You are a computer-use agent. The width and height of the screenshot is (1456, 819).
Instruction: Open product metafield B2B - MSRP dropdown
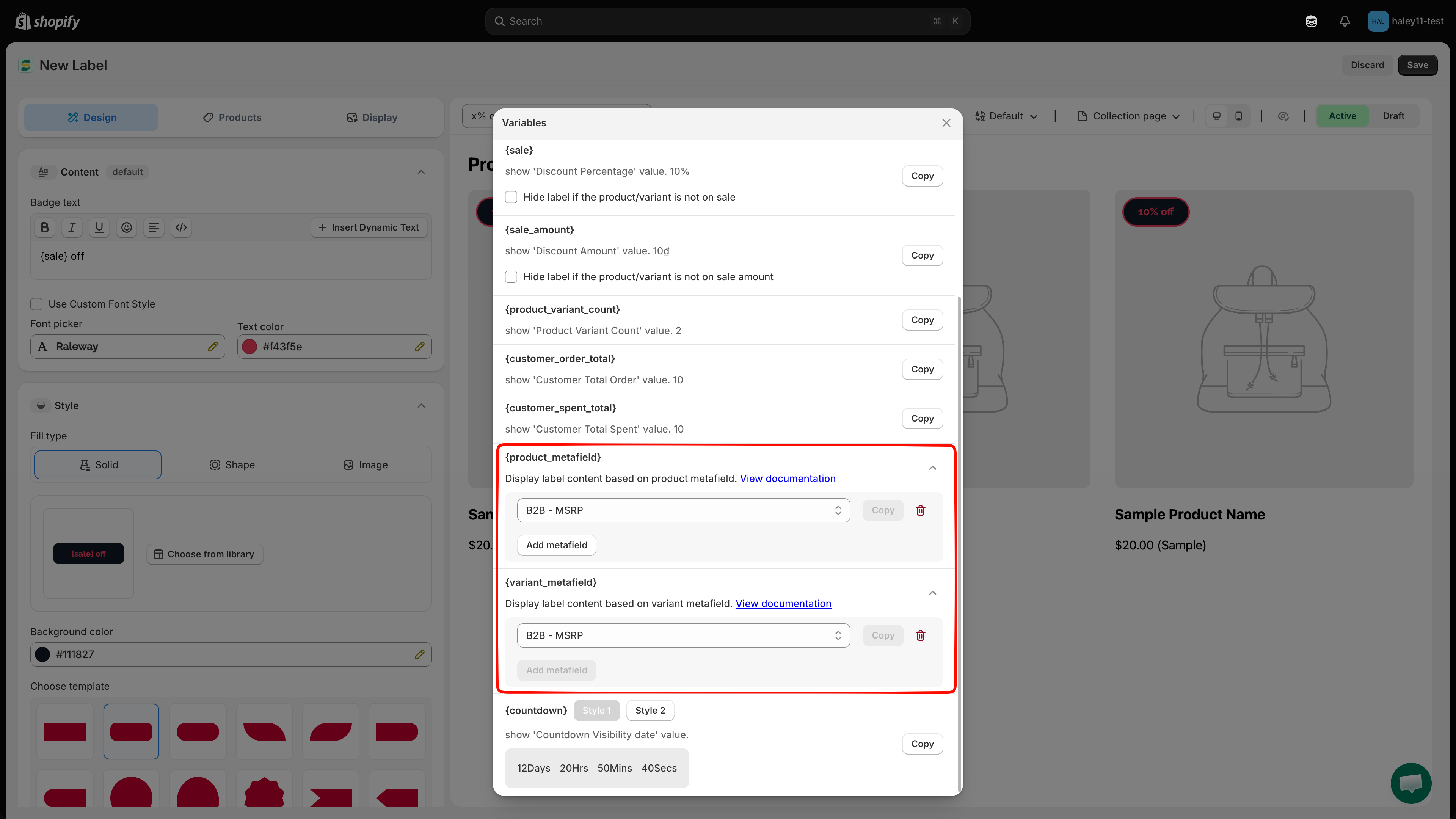coord(683,510)
